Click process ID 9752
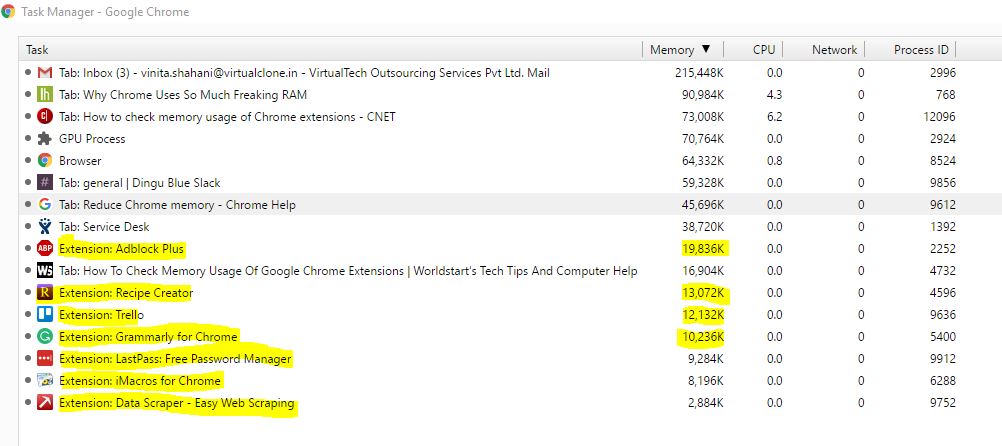Viewport: 1002px width, 446px height. 943,403
